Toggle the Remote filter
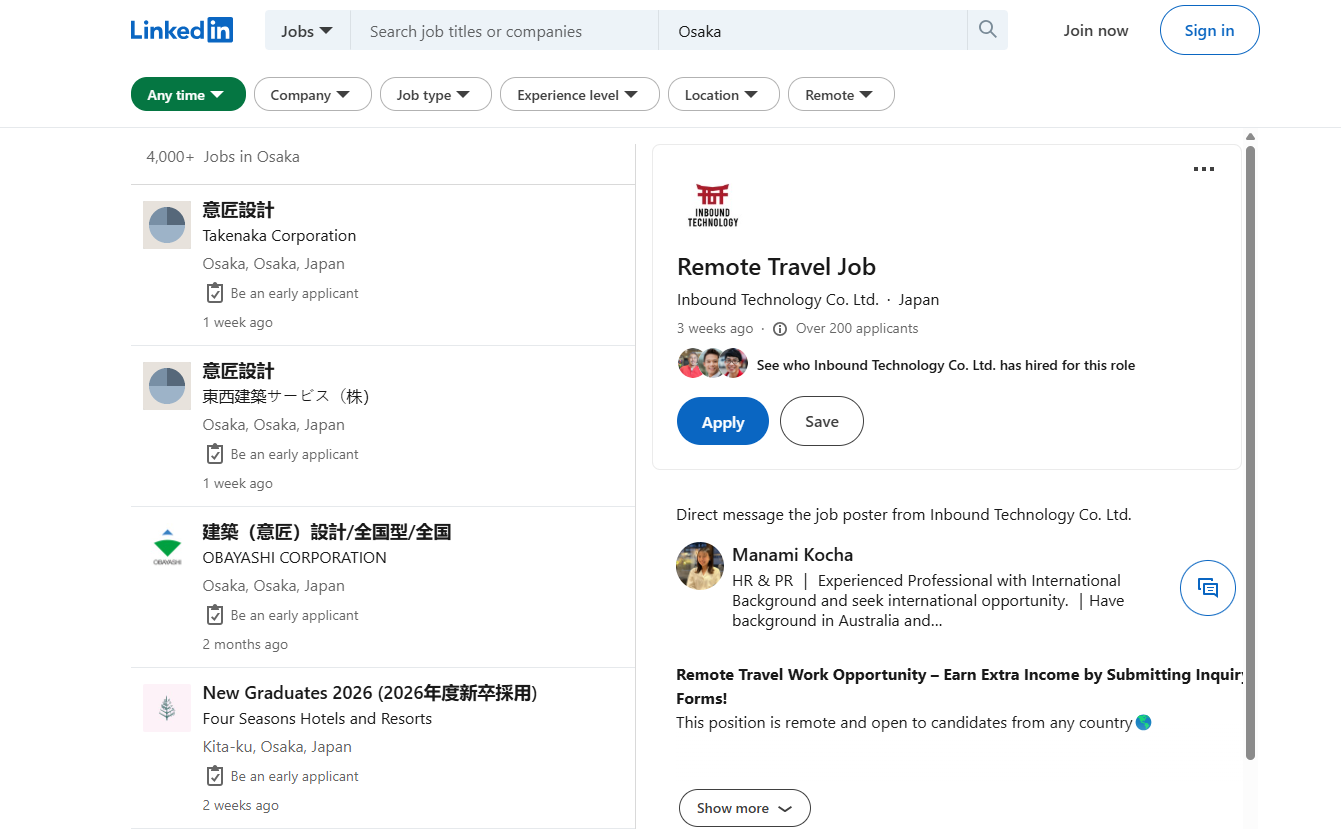The width and height of the screenshot is (1341, 829). [x=841, y=94]
